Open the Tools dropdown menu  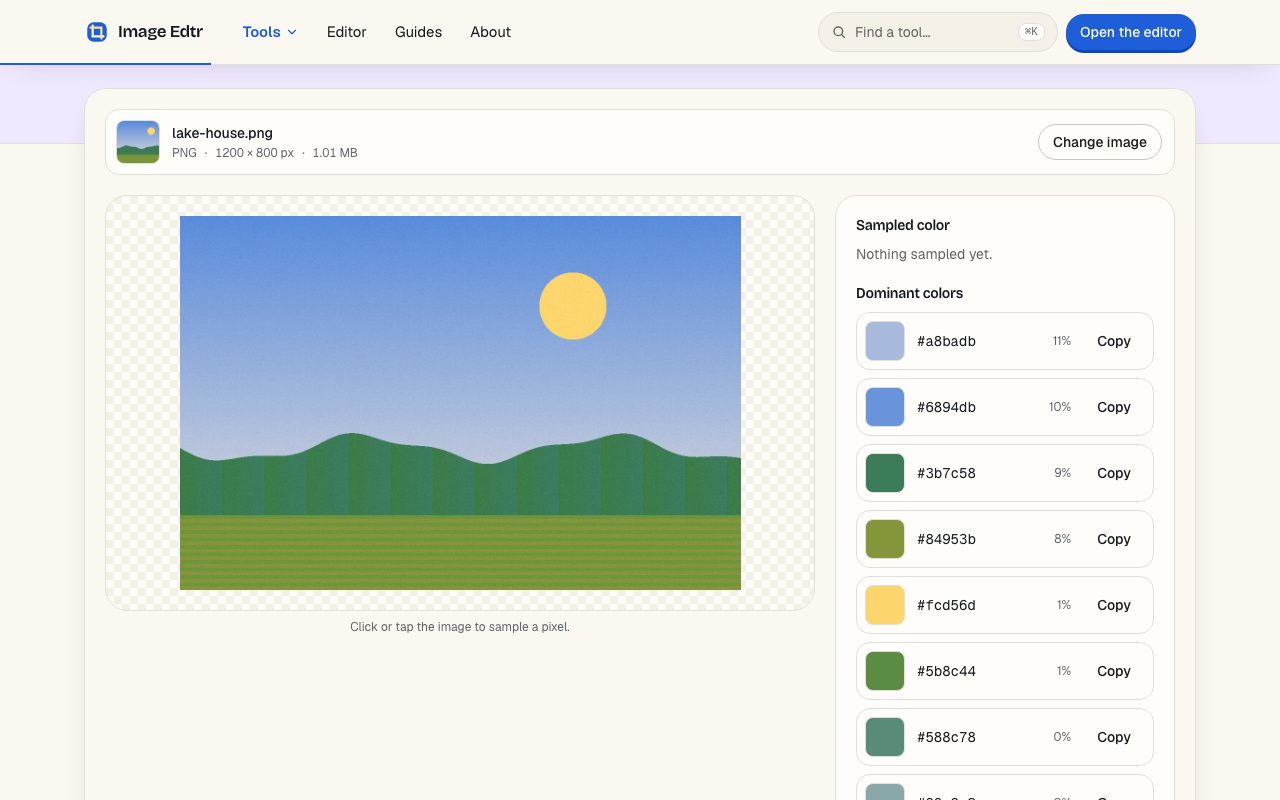tap(270, 32)
